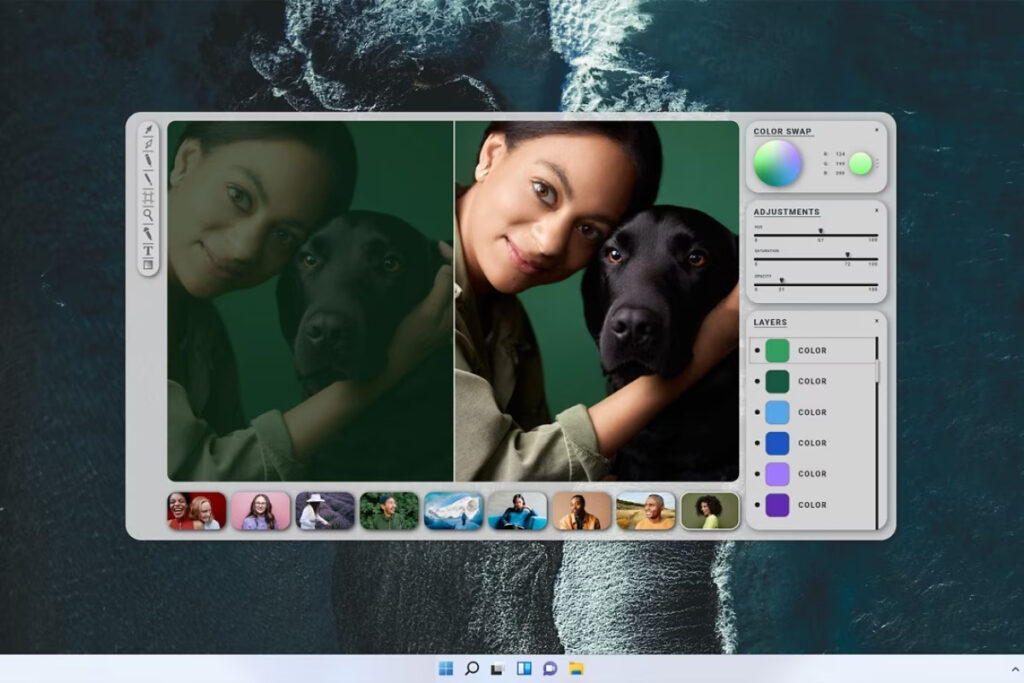Screen dimensions: 1024x683
Task: Choose the Text tool in toolbar
Action: (x=148, y=249)
